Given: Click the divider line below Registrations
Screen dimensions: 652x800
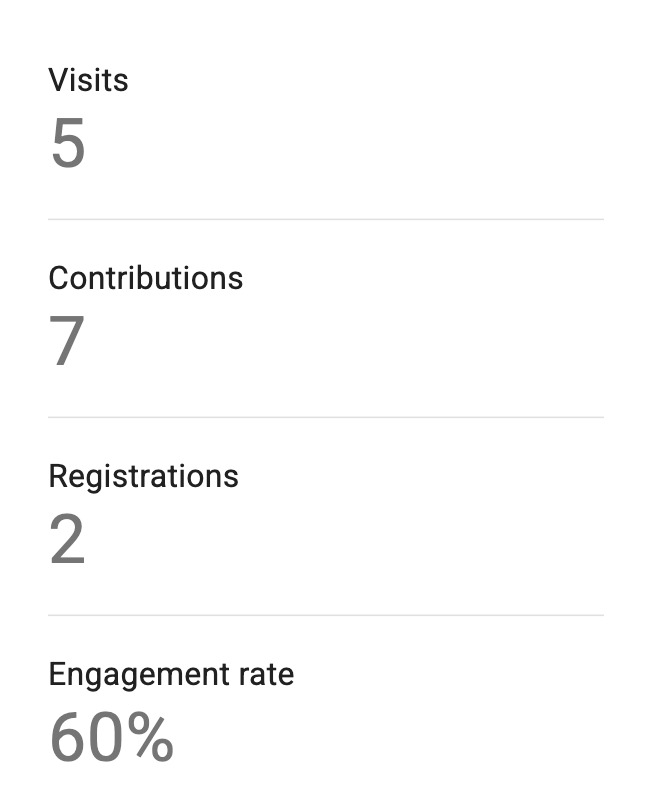Looking at the screenshot, I should click(326, 615).
